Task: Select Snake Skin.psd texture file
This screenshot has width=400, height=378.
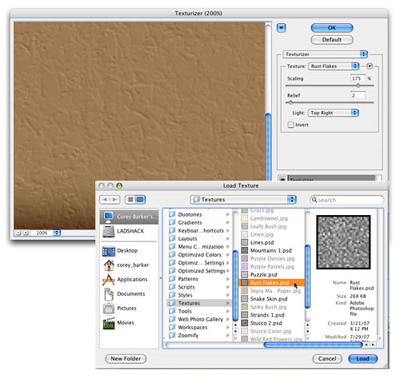Action: point(269,299)
